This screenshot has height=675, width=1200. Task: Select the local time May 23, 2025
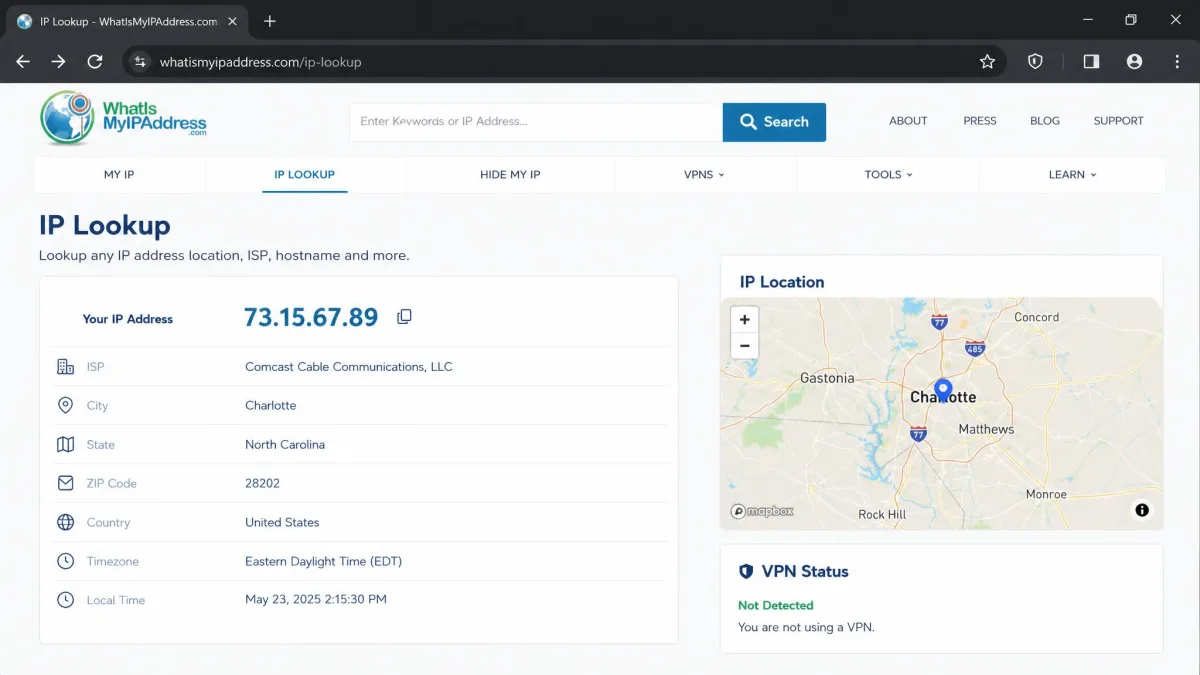(316, 600)
